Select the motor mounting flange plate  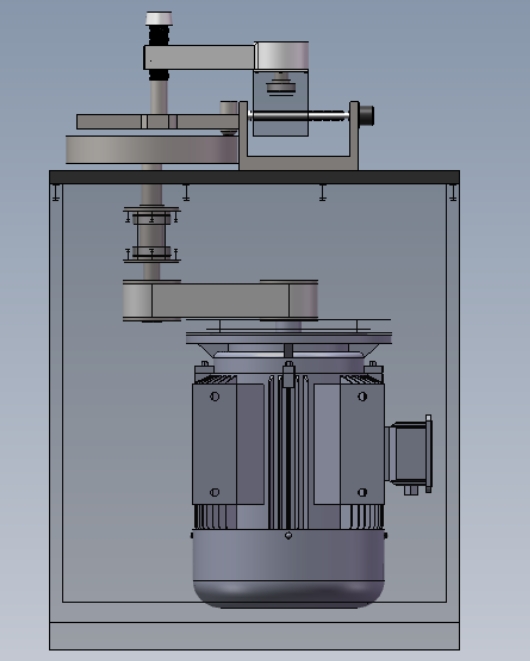289,335
